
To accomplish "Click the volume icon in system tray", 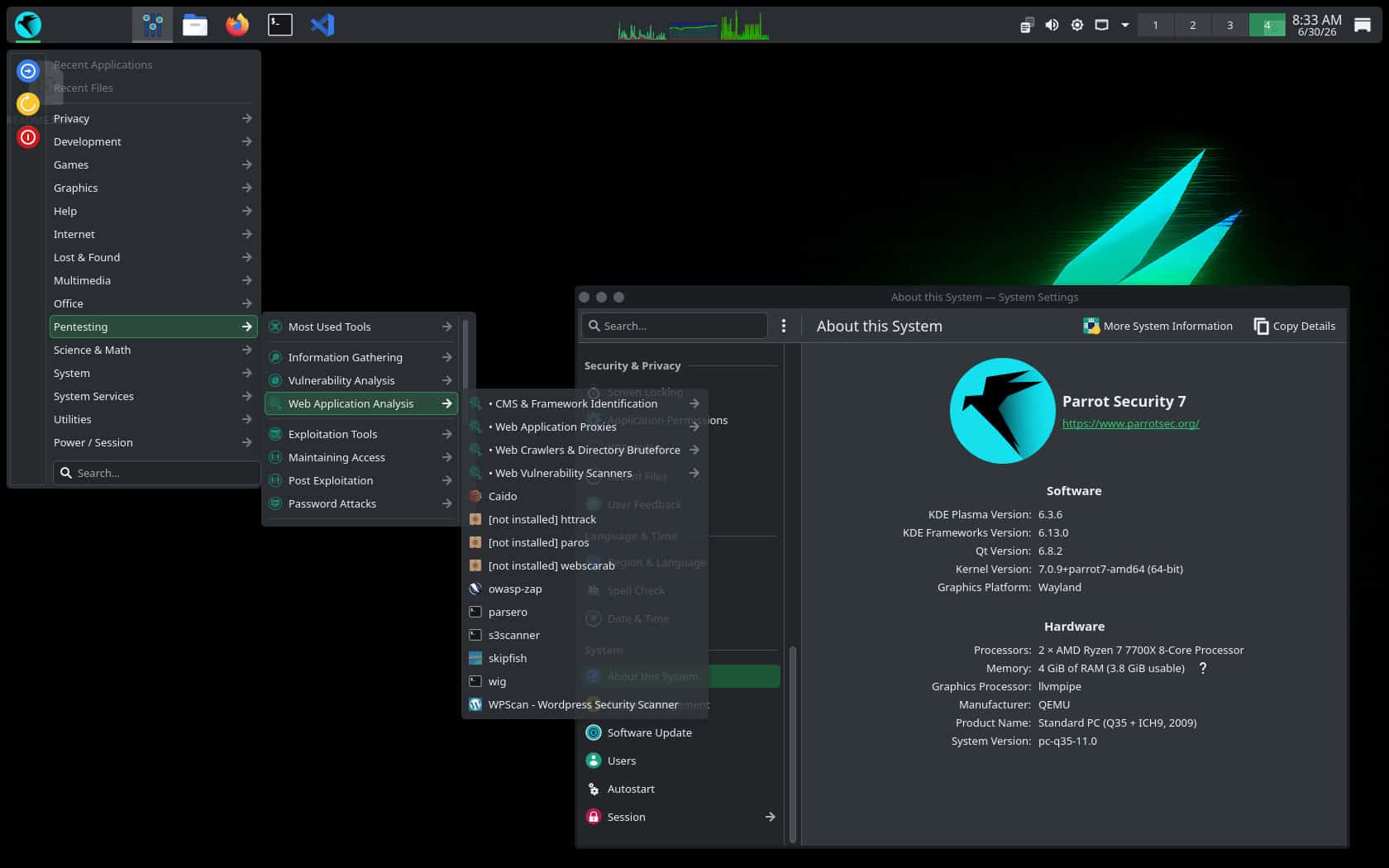I will 1052,25.
